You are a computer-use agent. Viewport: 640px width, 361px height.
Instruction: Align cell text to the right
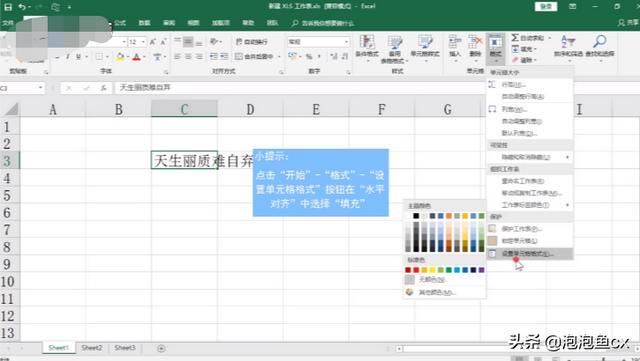tap(198, 56)
